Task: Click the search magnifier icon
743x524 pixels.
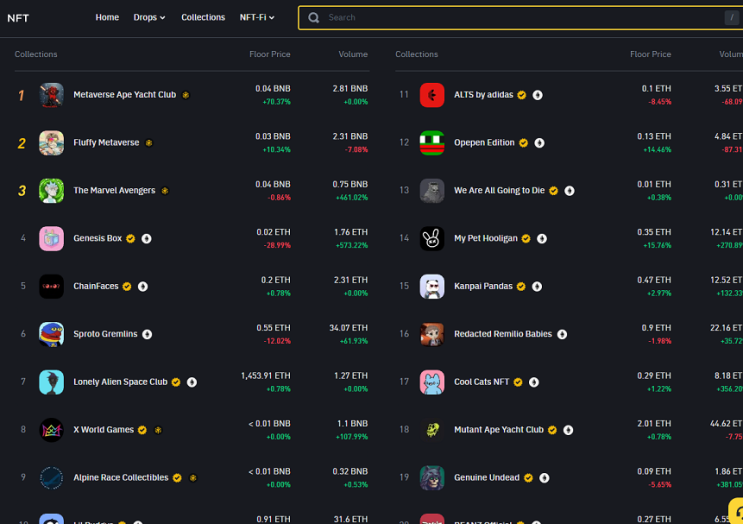Action: [x=313, y=18]
